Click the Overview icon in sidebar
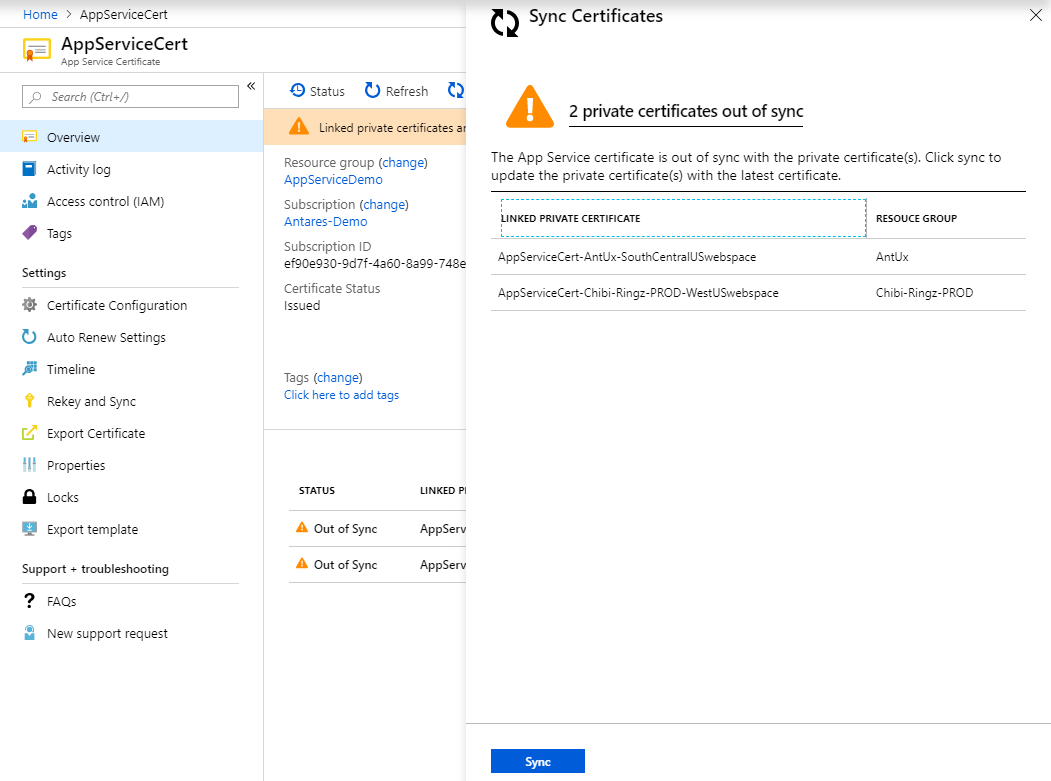Image resolution: width=1051 pixels, height=781 pixels. point(29,137)
